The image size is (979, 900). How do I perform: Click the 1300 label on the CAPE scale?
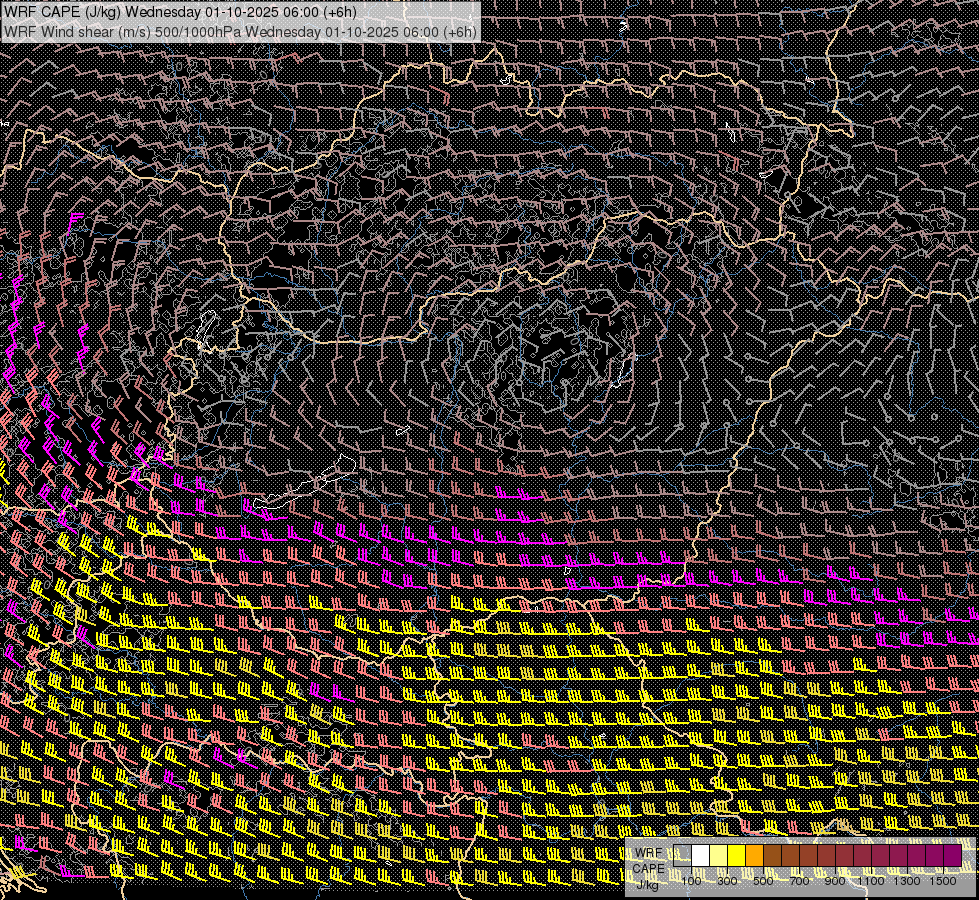tap(908, 881)
